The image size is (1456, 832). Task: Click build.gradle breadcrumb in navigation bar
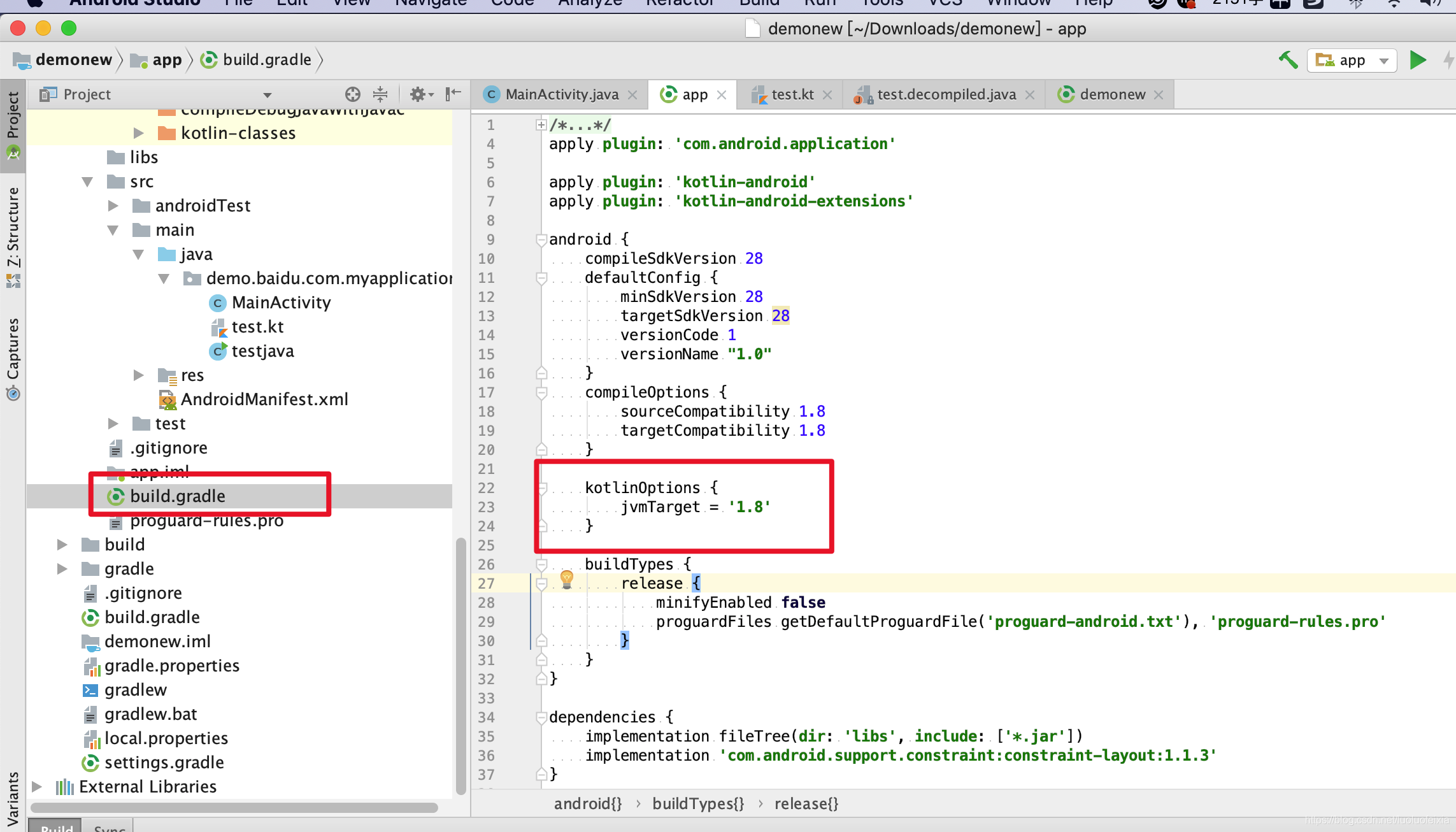click(x=256, y=60)
